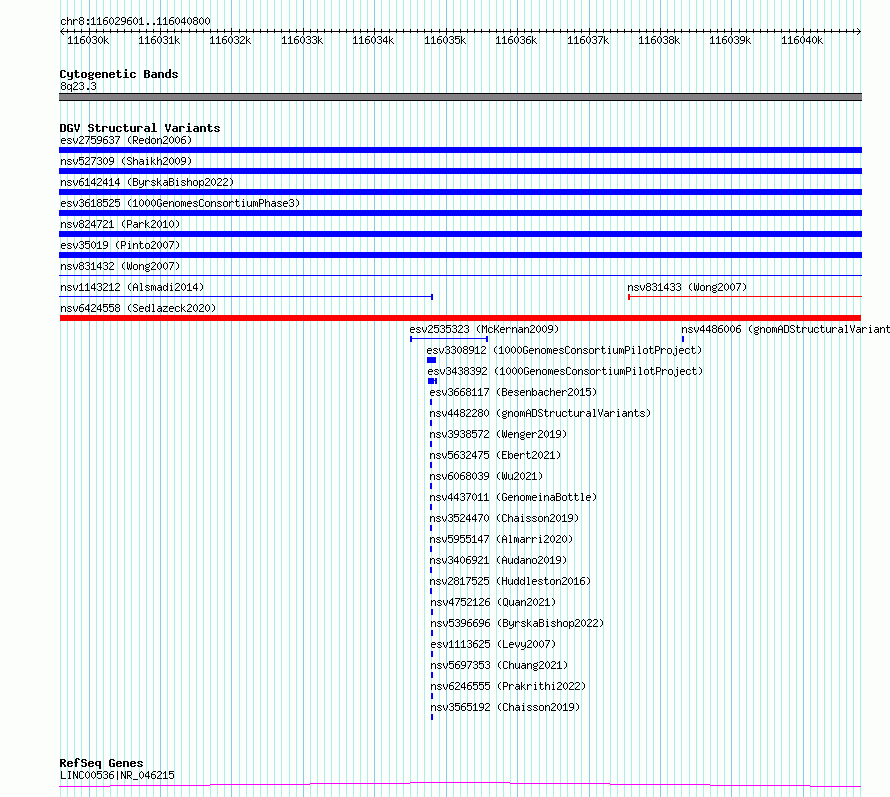Select nsv3524470 (Chaisson2019) label

(504, 518)
